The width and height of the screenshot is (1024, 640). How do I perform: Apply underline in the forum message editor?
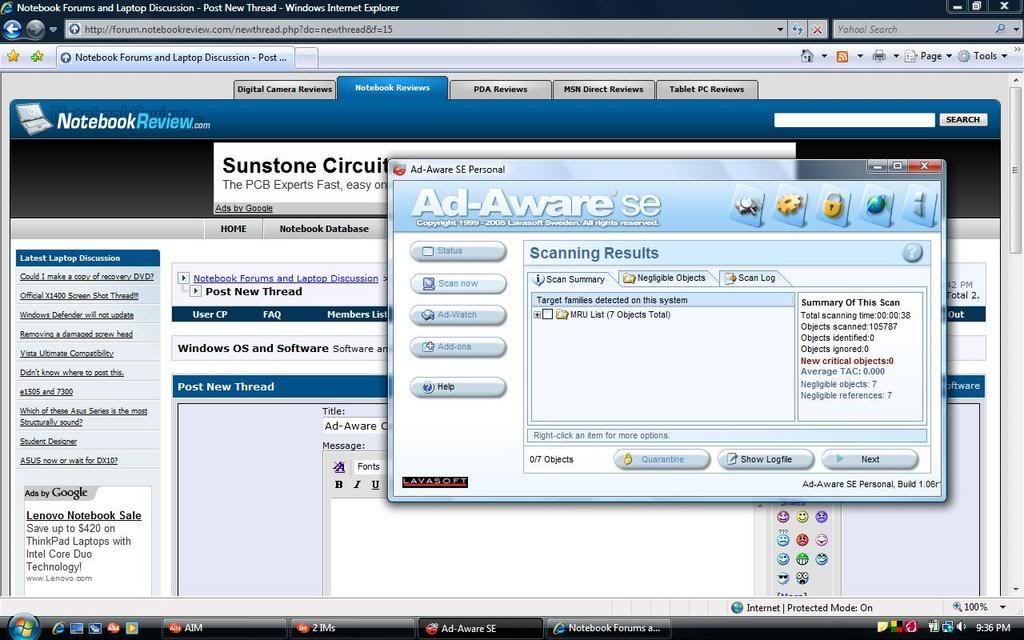[x=375, y=485]
